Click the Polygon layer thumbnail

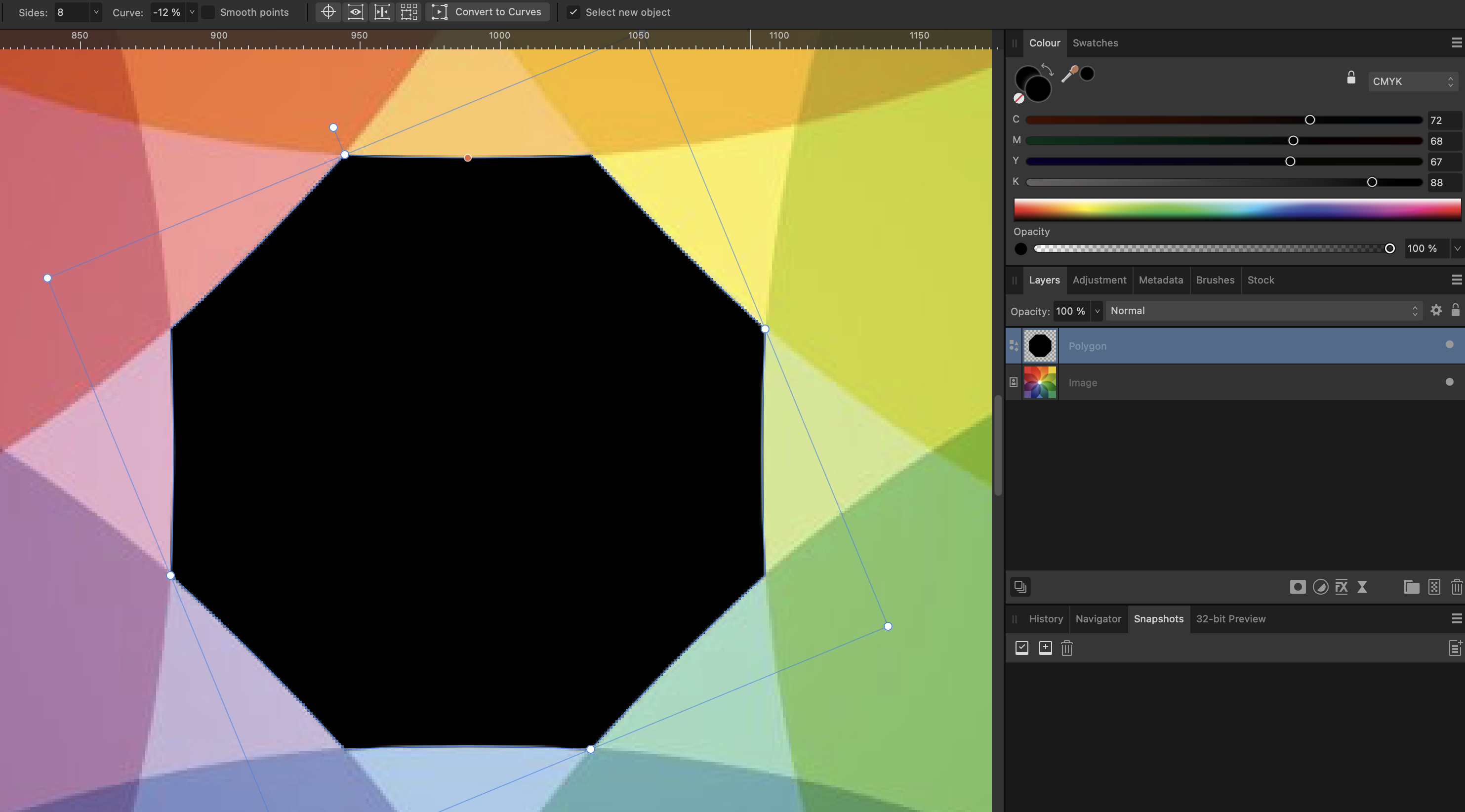(1040, 346)
